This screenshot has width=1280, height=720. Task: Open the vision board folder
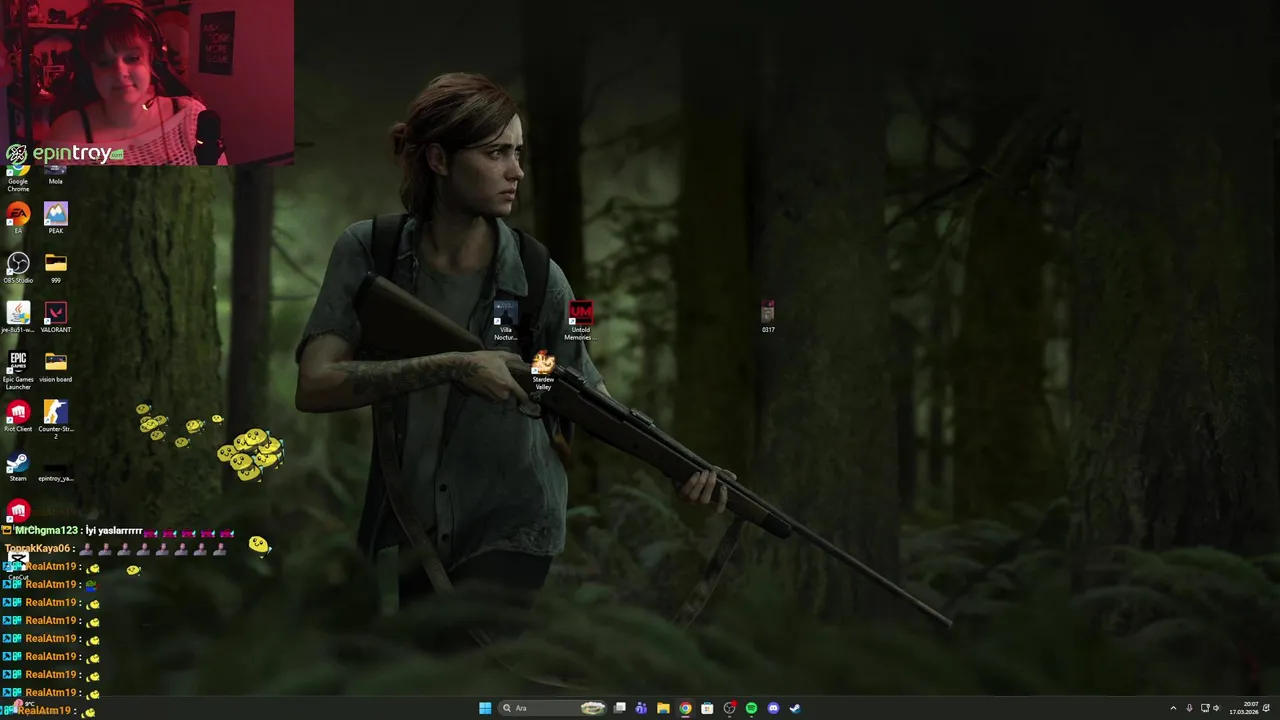point(56,367)
